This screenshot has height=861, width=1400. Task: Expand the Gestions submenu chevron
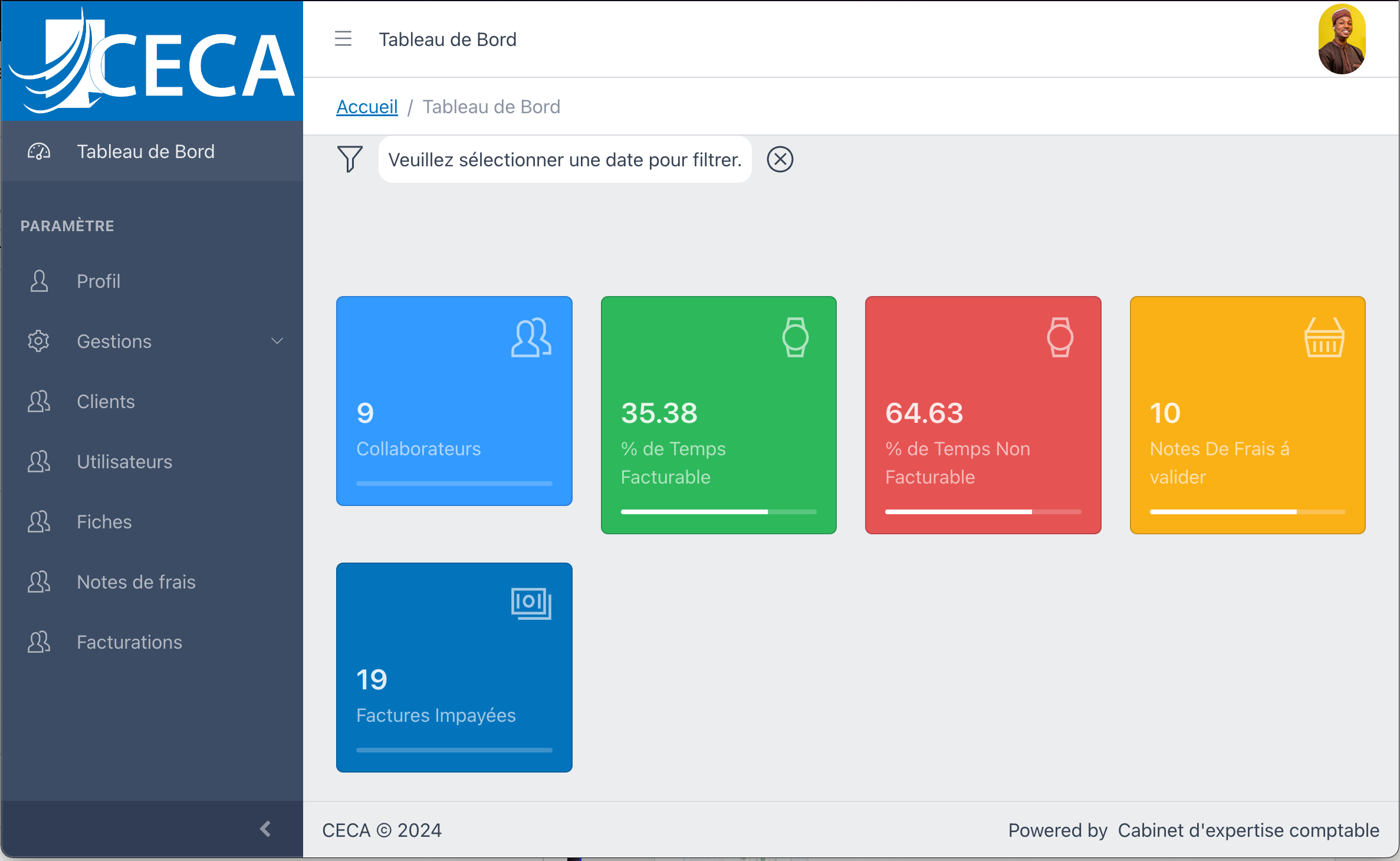click(x=277, y=341)
